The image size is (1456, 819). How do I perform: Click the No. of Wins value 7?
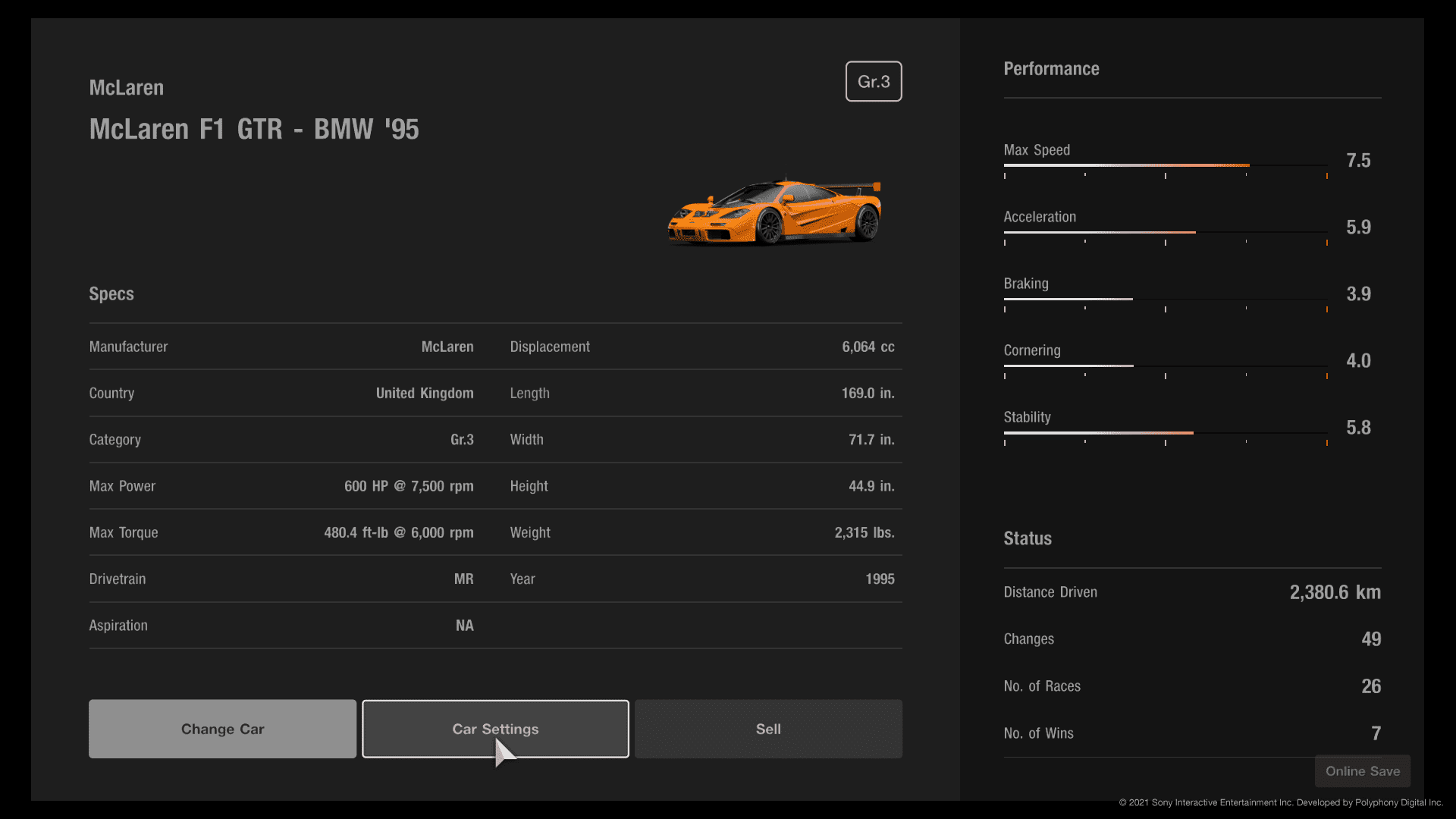(x=1376, y=733)
